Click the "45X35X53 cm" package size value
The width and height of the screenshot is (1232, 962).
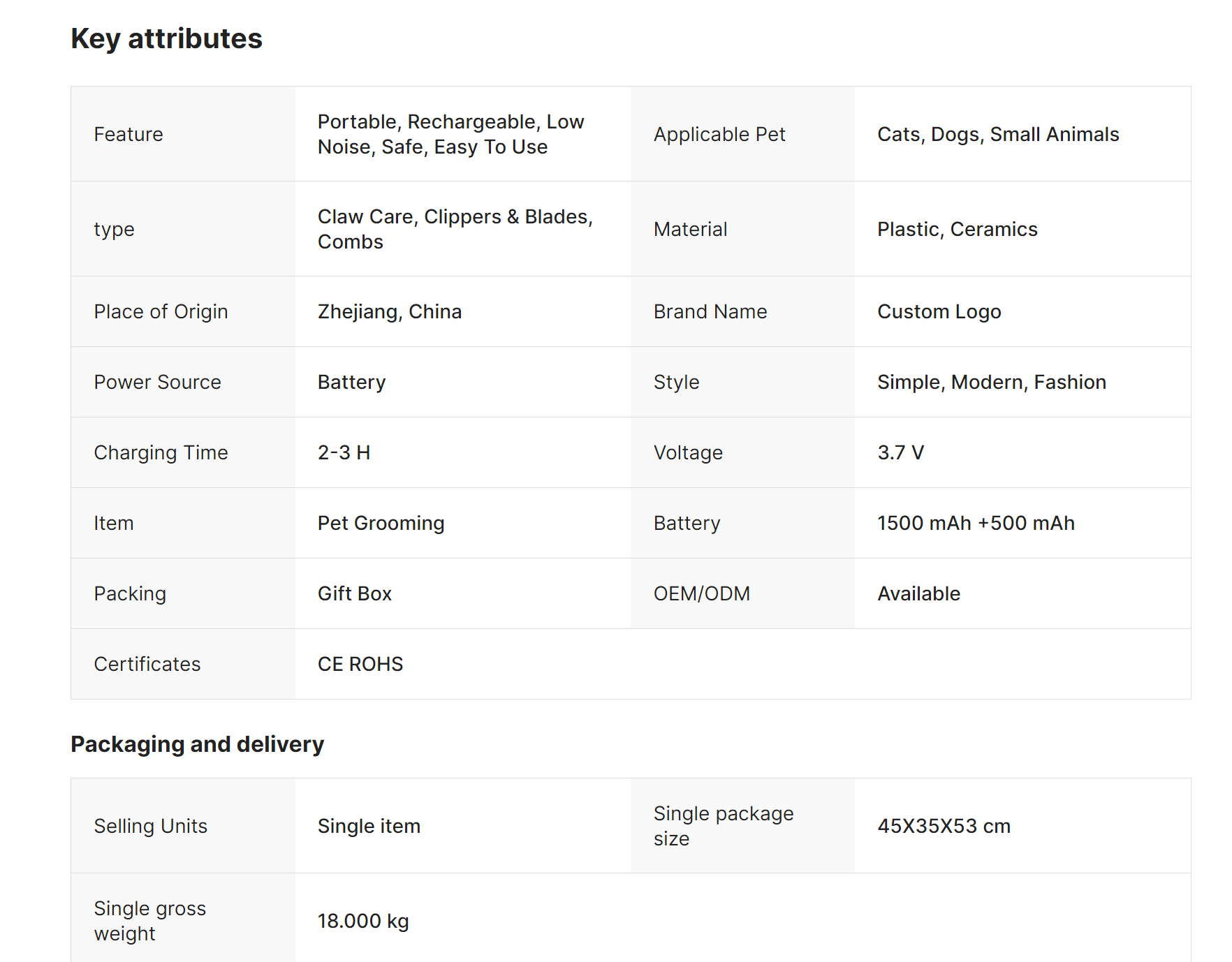[944, 826]
